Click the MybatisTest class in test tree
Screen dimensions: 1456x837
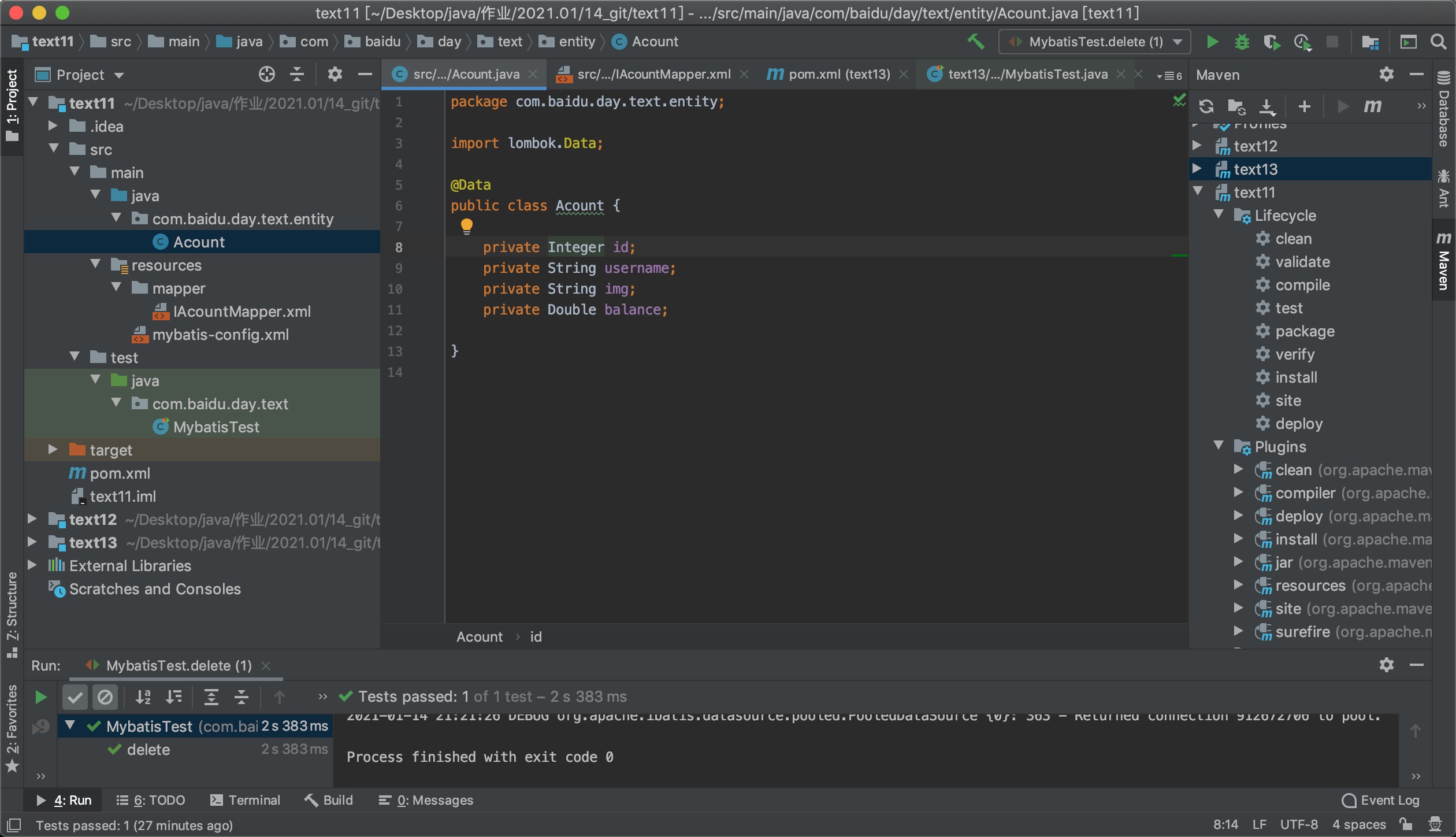[x=215, y=427]
